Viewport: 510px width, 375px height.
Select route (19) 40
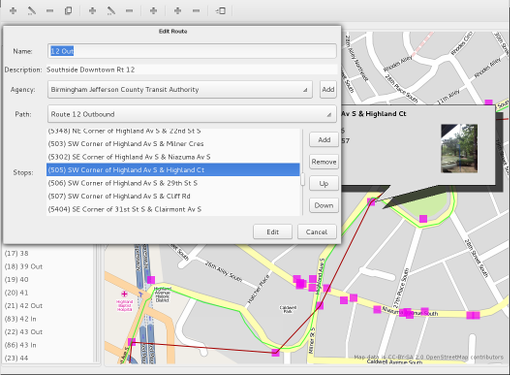coord(48,279)
